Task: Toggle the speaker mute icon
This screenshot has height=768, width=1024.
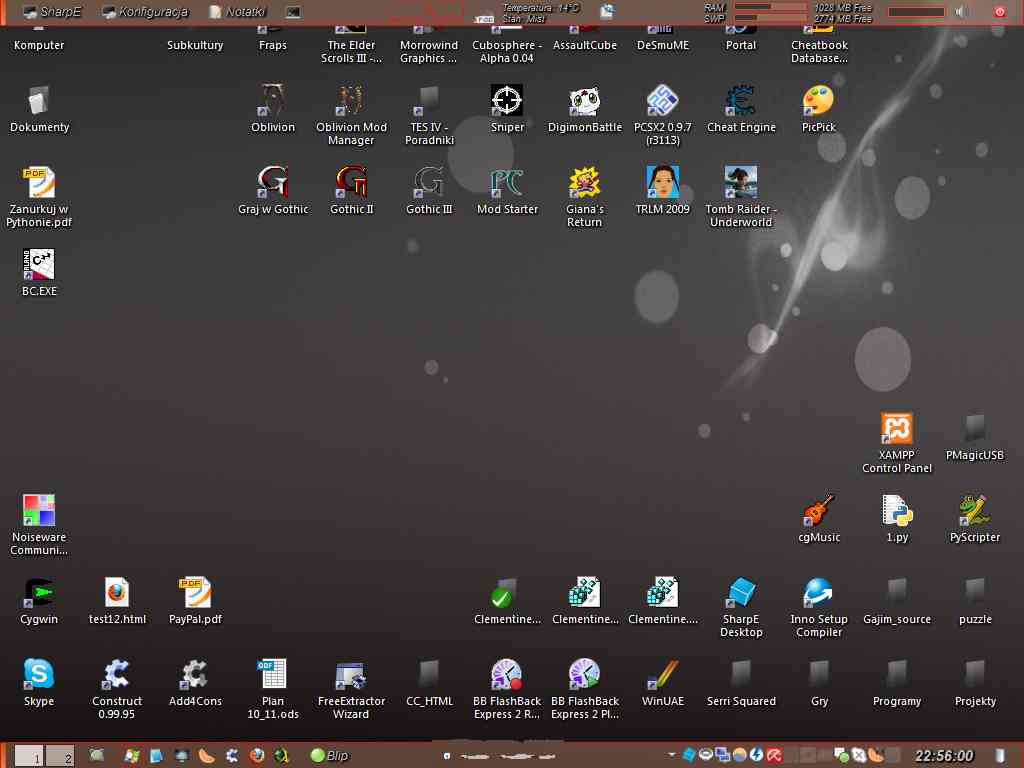Action: (961, 12)
